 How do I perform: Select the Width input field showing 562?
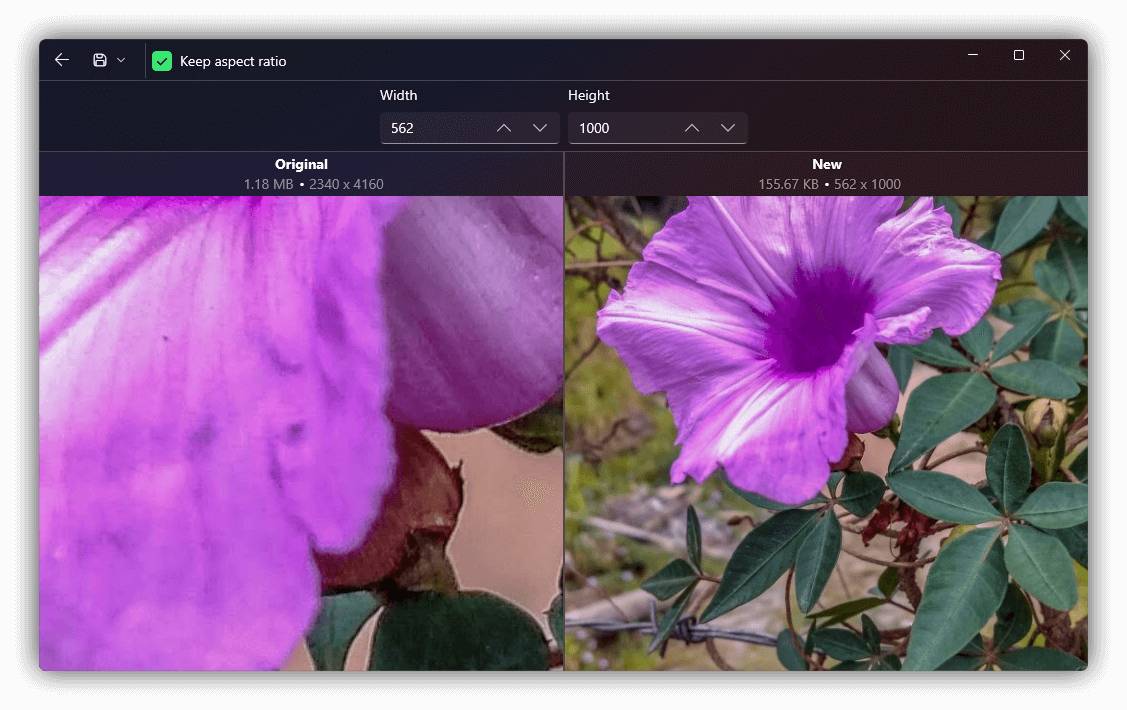click(x=430, y=128)
